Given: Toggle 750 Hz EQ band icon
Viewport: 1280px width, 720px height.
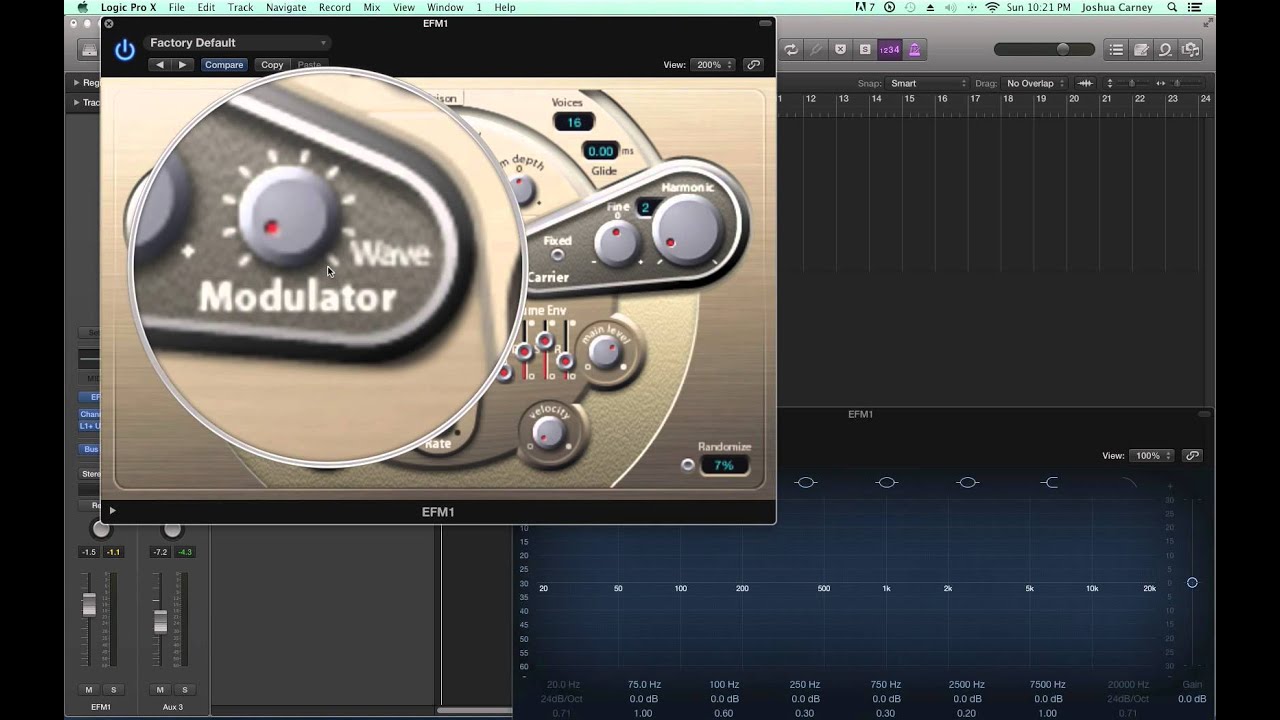Looking at the screenshot, I should click(x=886, y=482).
